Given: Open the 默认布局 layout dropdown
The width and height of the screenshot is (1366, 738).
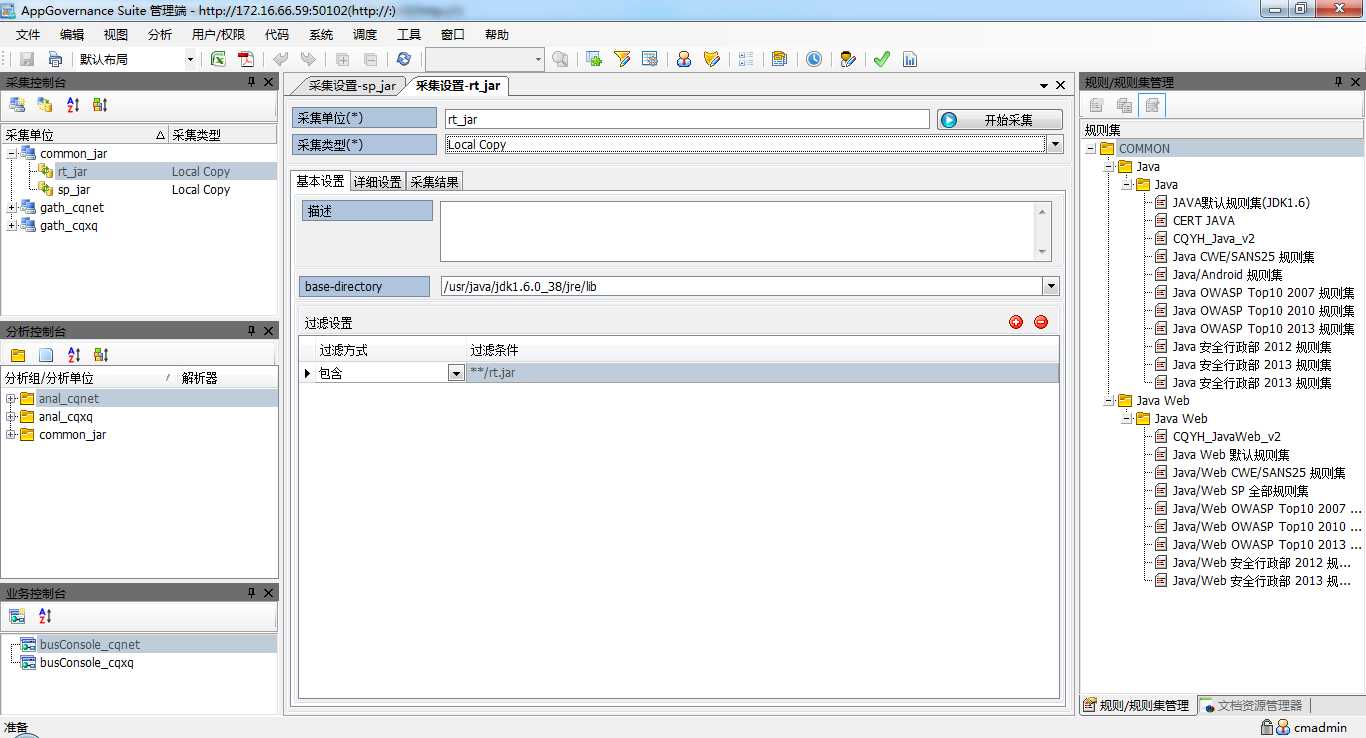Looking at the screenshot, I should (x=190, y=60).
